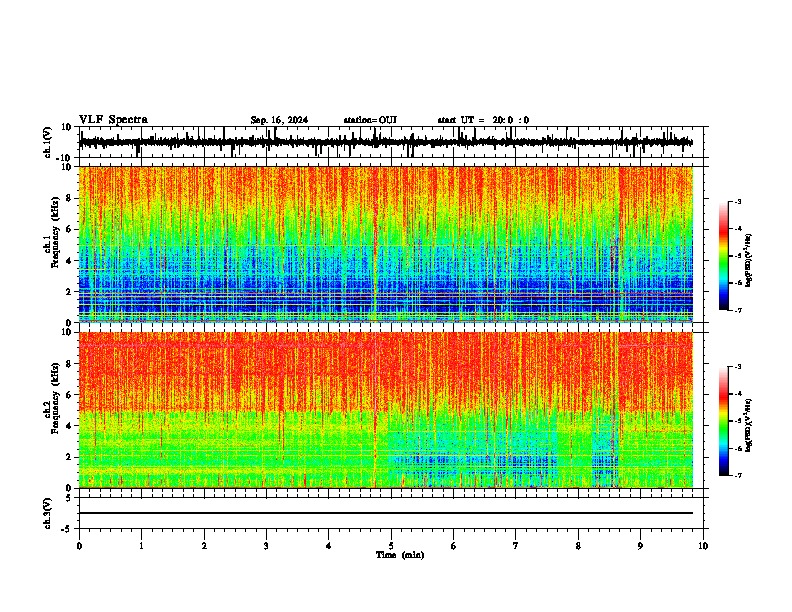Click the time-axis tick label "8"
This screenshot has height=612, width=792.
[x=578, y=546]
